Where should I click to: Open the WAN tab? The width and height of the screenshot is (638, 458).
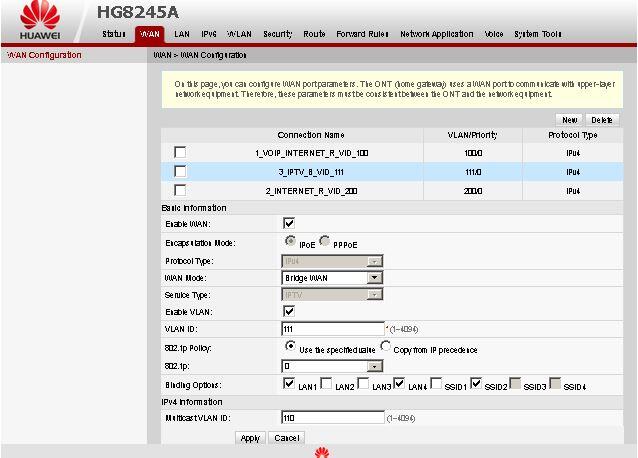tap(150, 34)
